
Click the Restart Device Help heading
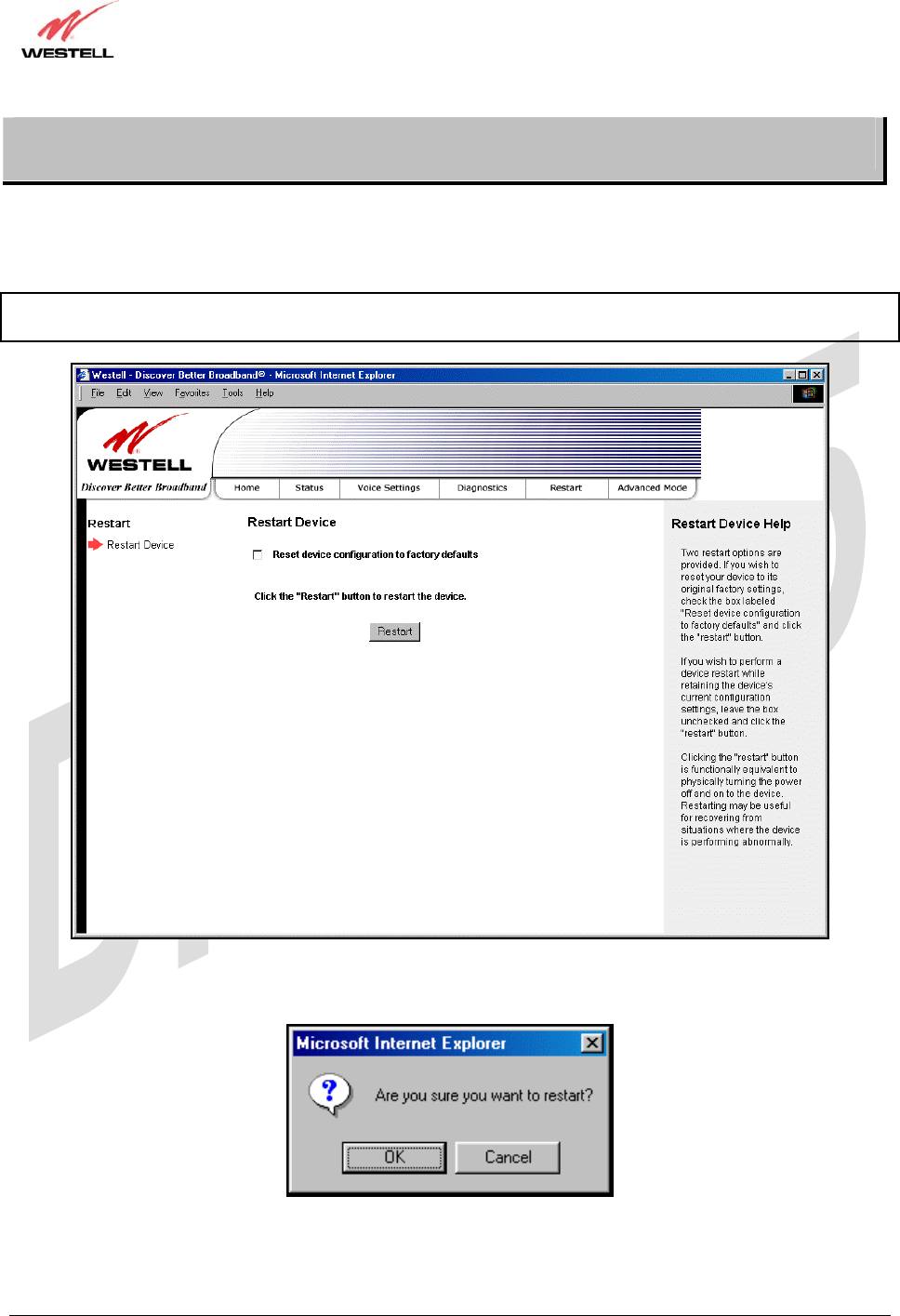coord(731,524)
